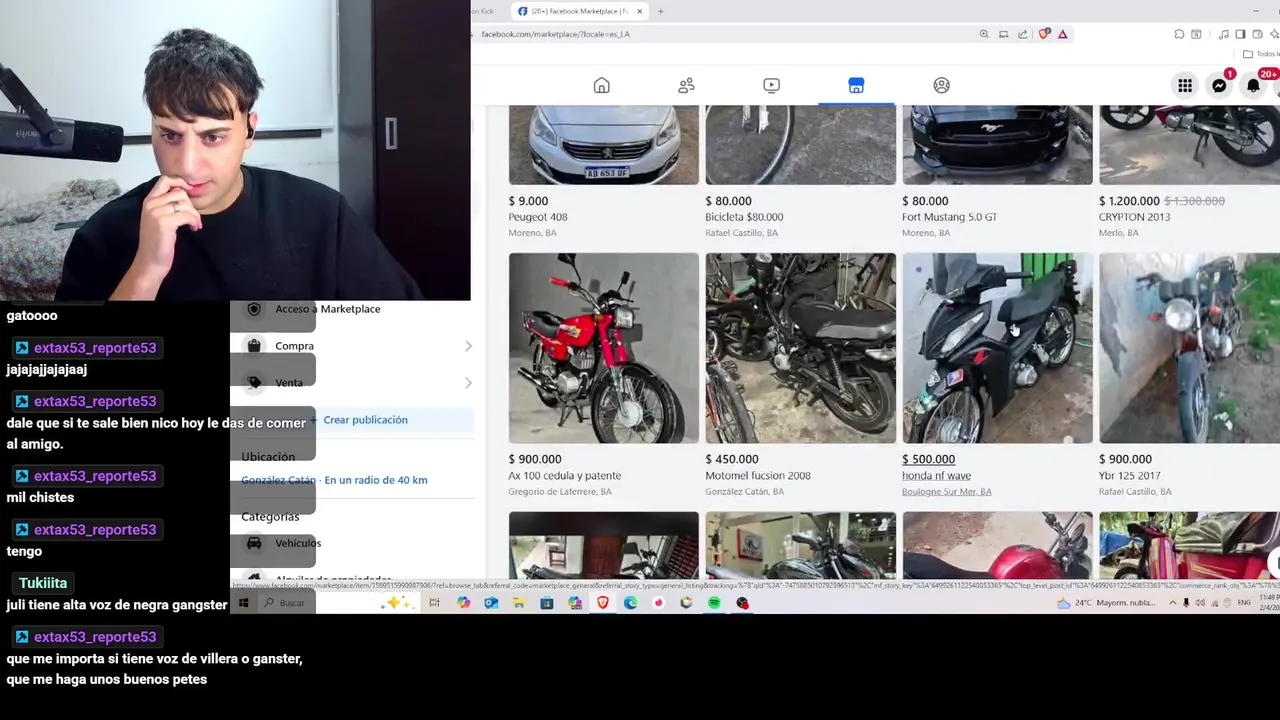Click the $ 1.200.000 CRYPTON price
The image size is (1280, 720).
click(1129, 201)
